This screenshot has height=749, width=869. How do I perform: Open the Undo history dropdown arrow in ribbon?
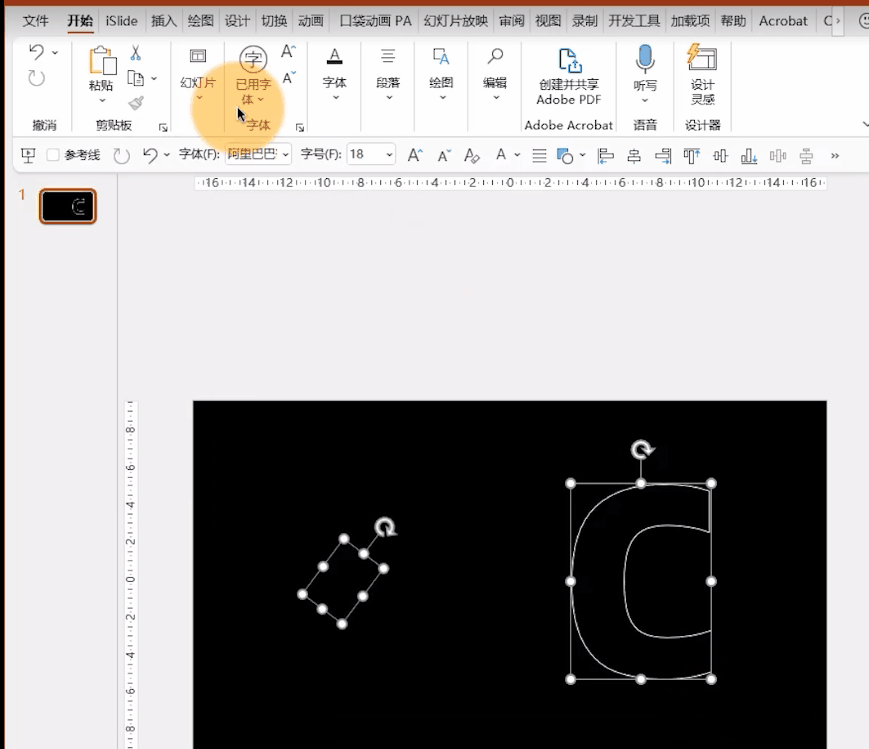pyautogui.click(x=55, y=53)
